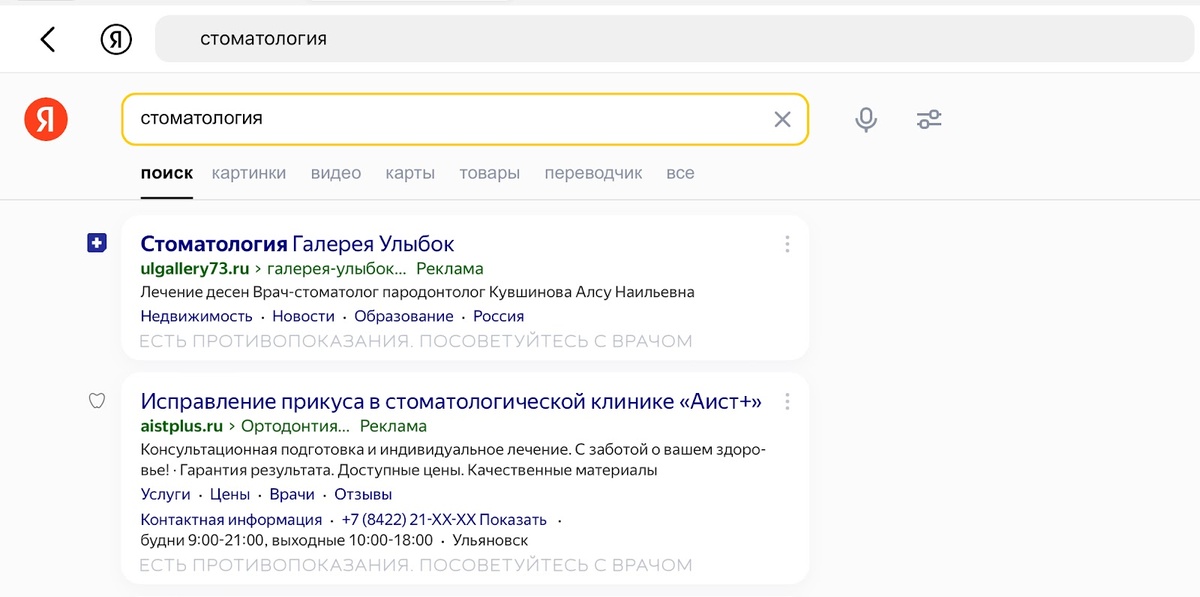Click Реклама label on Галерея Улыбок result
Screen dimensions: 1200x597
coord(449,269)
